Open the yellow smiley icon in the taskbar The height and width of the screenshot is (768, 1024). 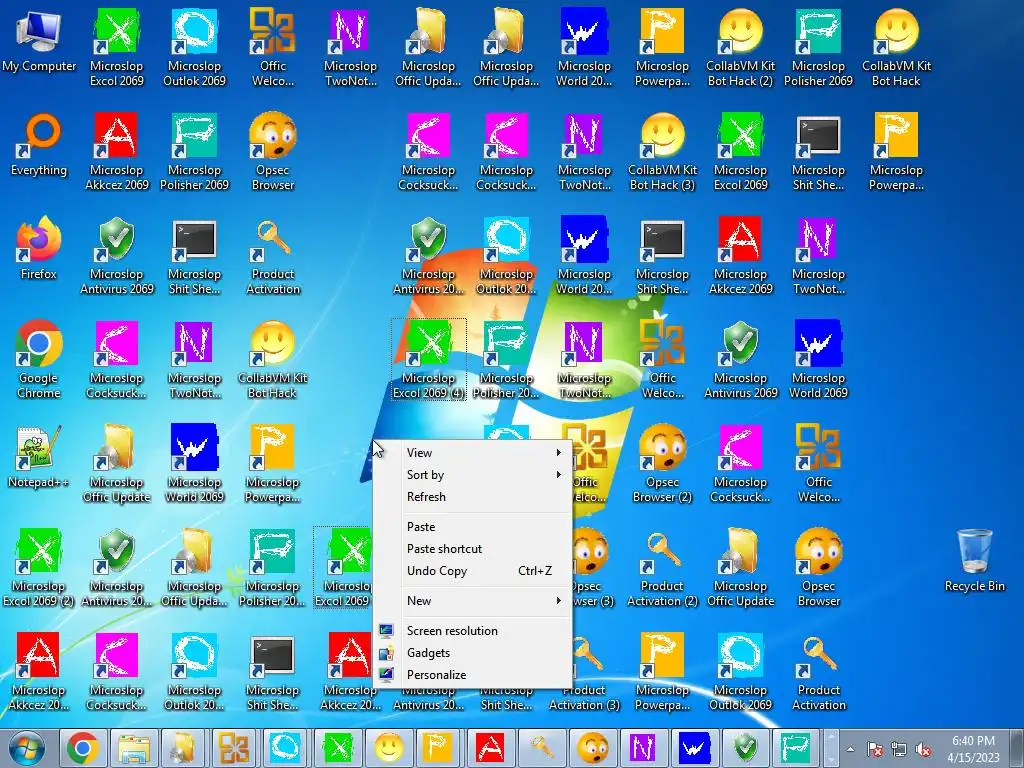coord(389,748)
